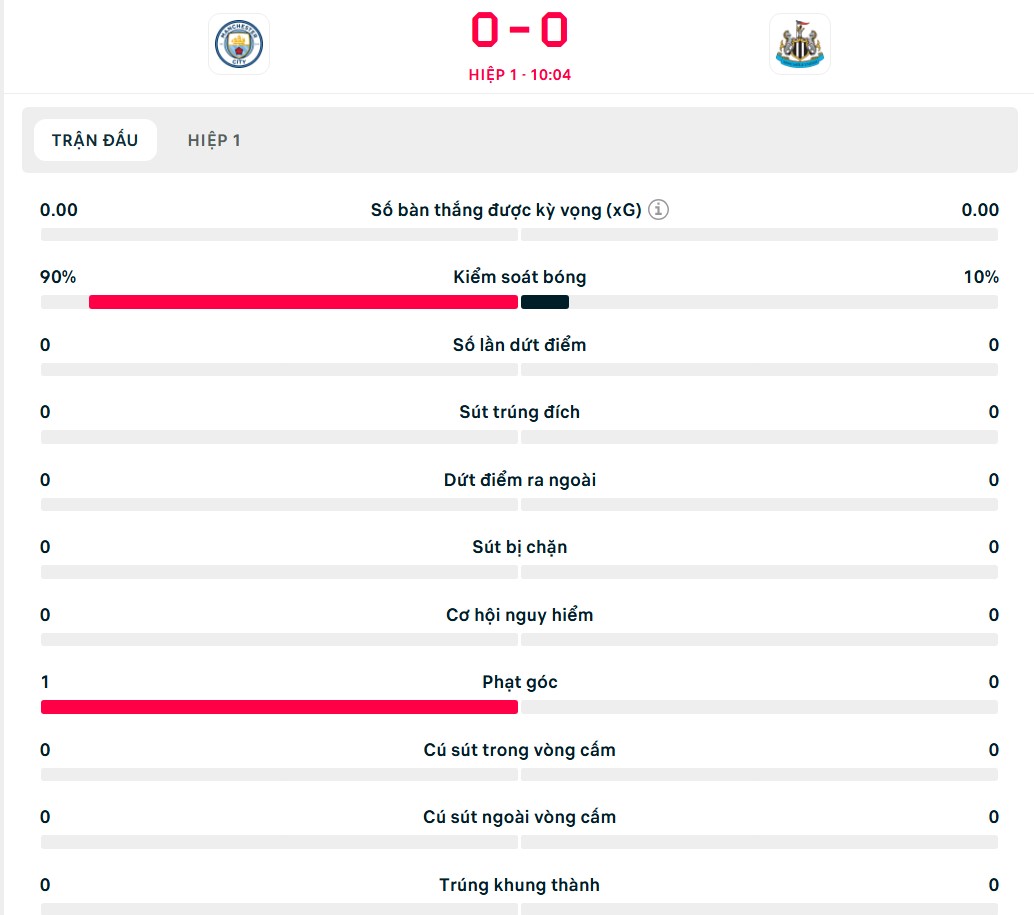Click the Cơ hội nguy hiểm stat label
This screenshot has width=1034, height=915.
(520, 615)
